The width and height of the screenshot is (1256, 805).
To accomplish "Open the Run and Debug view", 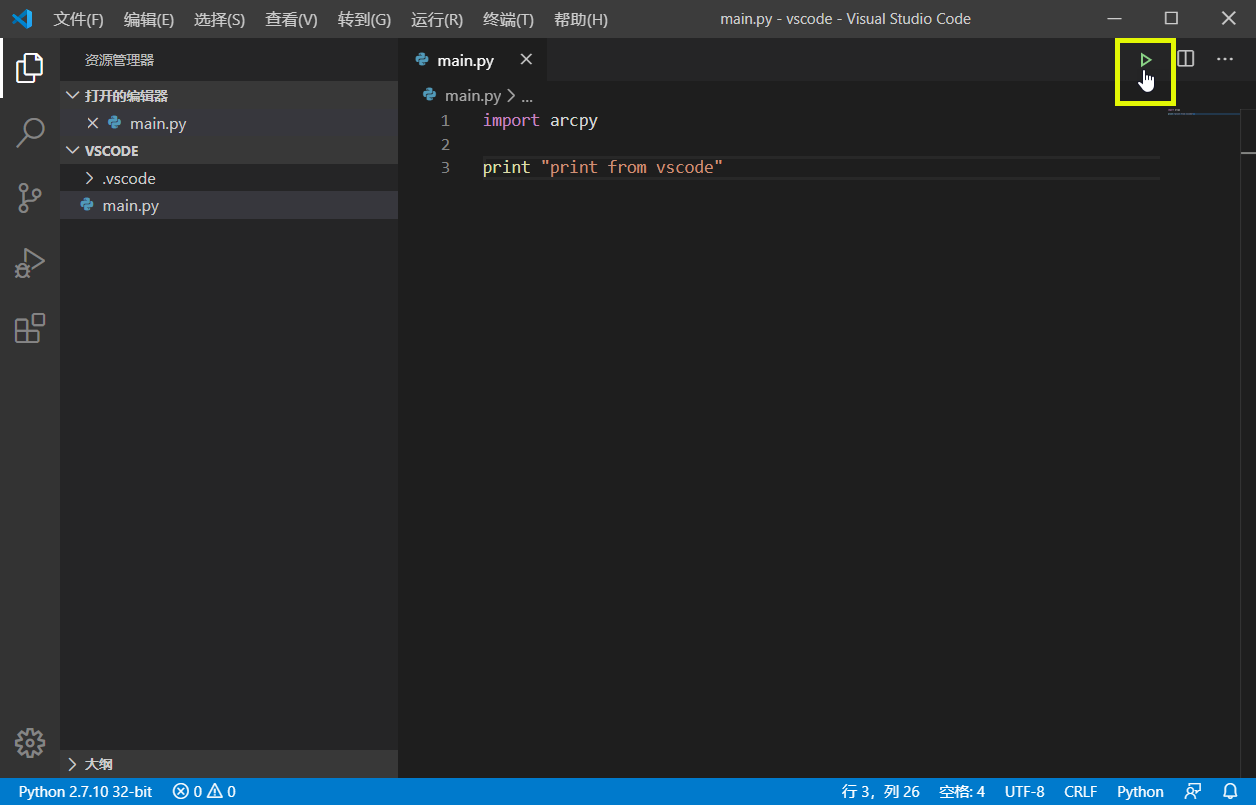I will (x=30, y=263).
